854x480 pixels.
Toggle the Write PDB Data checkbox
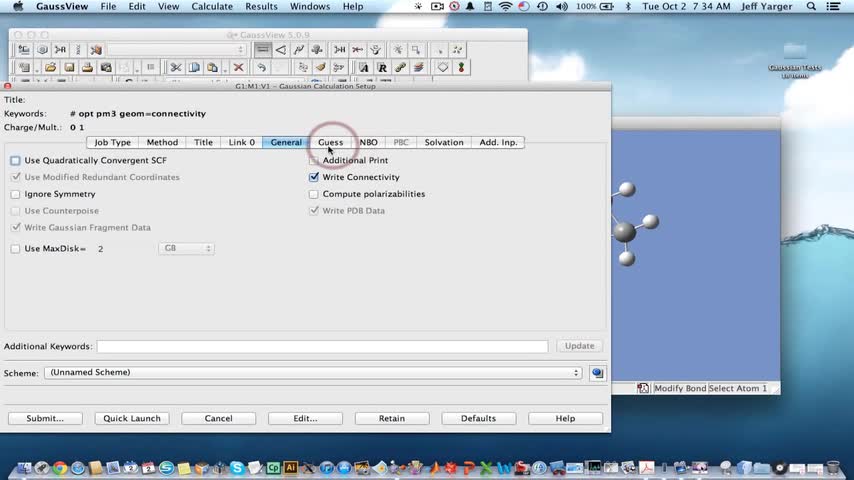(314, 211)
